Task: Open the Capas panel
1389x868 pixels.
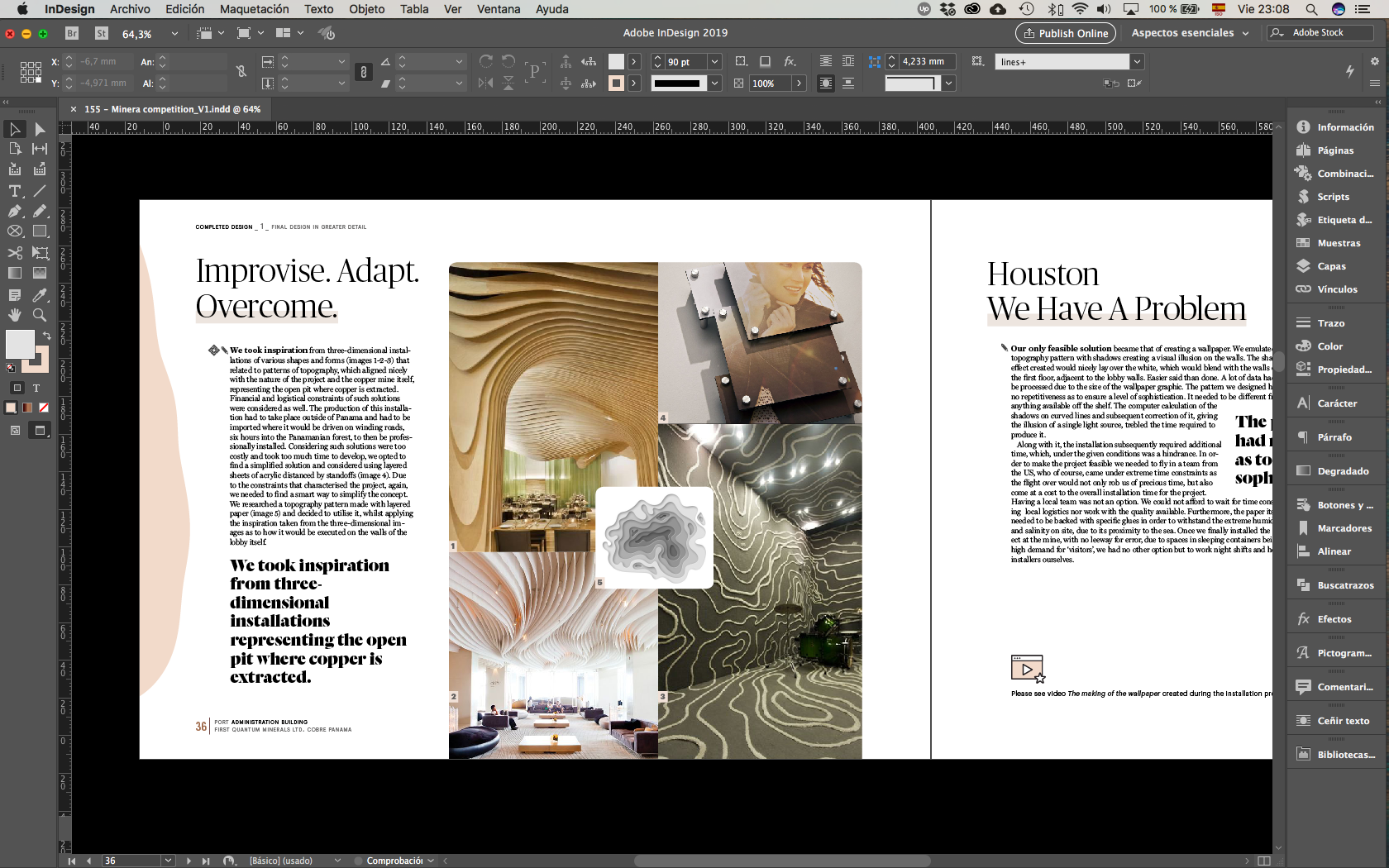Action: (x=1331, y=266)
